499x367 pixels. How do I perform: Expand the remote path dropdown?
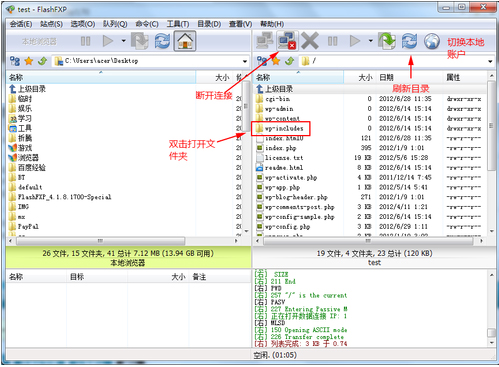[490, 61]
